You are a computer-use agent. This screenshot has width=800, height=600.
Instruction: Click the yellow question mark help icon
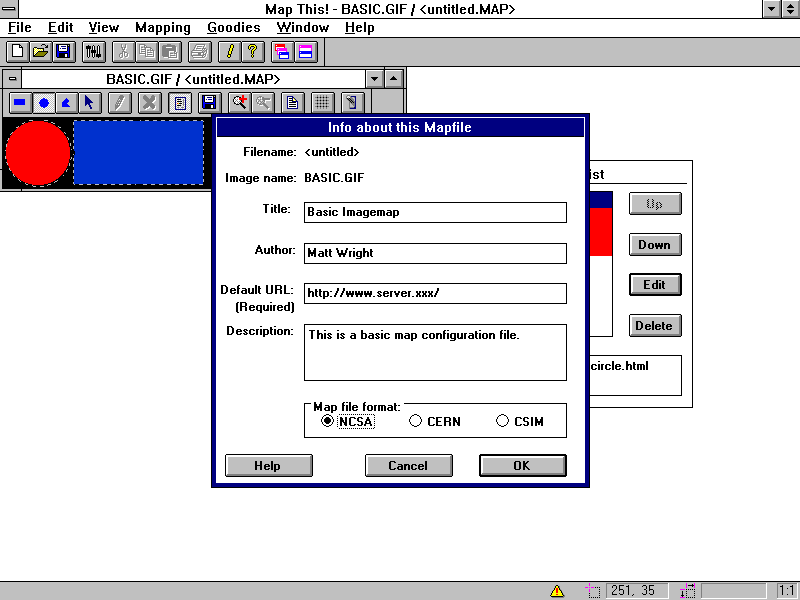click(252, 51)
